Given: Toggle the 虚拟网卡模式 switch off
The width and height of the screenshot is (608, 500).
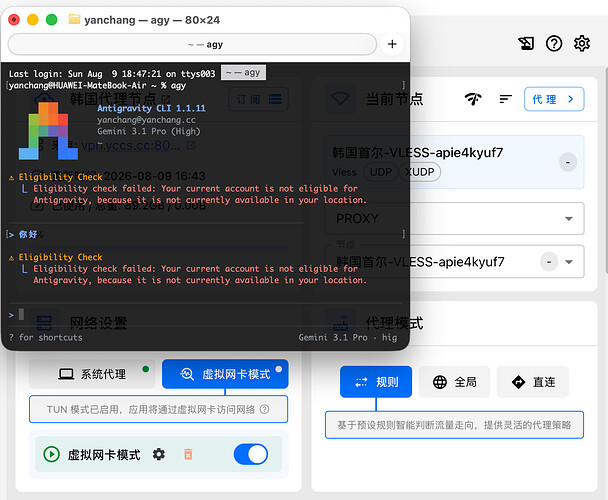Looking at the screenshot, I should click(250, 454).
